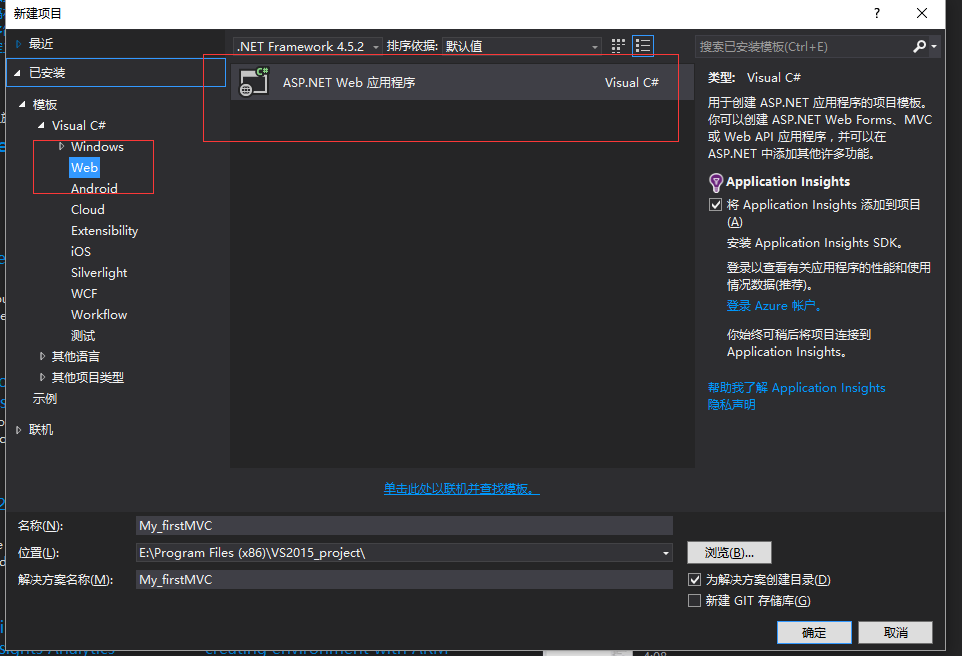
Task: Select the Extensibility template category
Action: (104, 230)
